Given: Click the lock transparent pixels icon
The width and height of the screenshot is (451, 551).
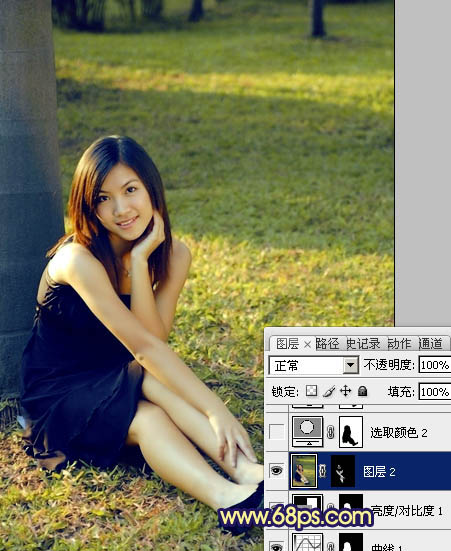Looking at the screenshot, I should (x=311, y=391).
